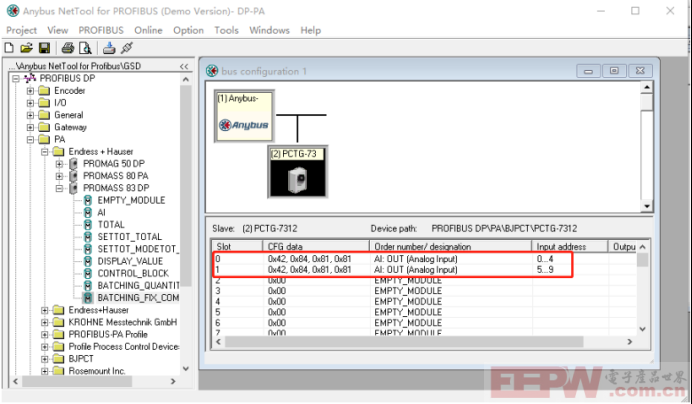Expand the PROFIBUS-PA Profile folder

[x=45, y=335]
